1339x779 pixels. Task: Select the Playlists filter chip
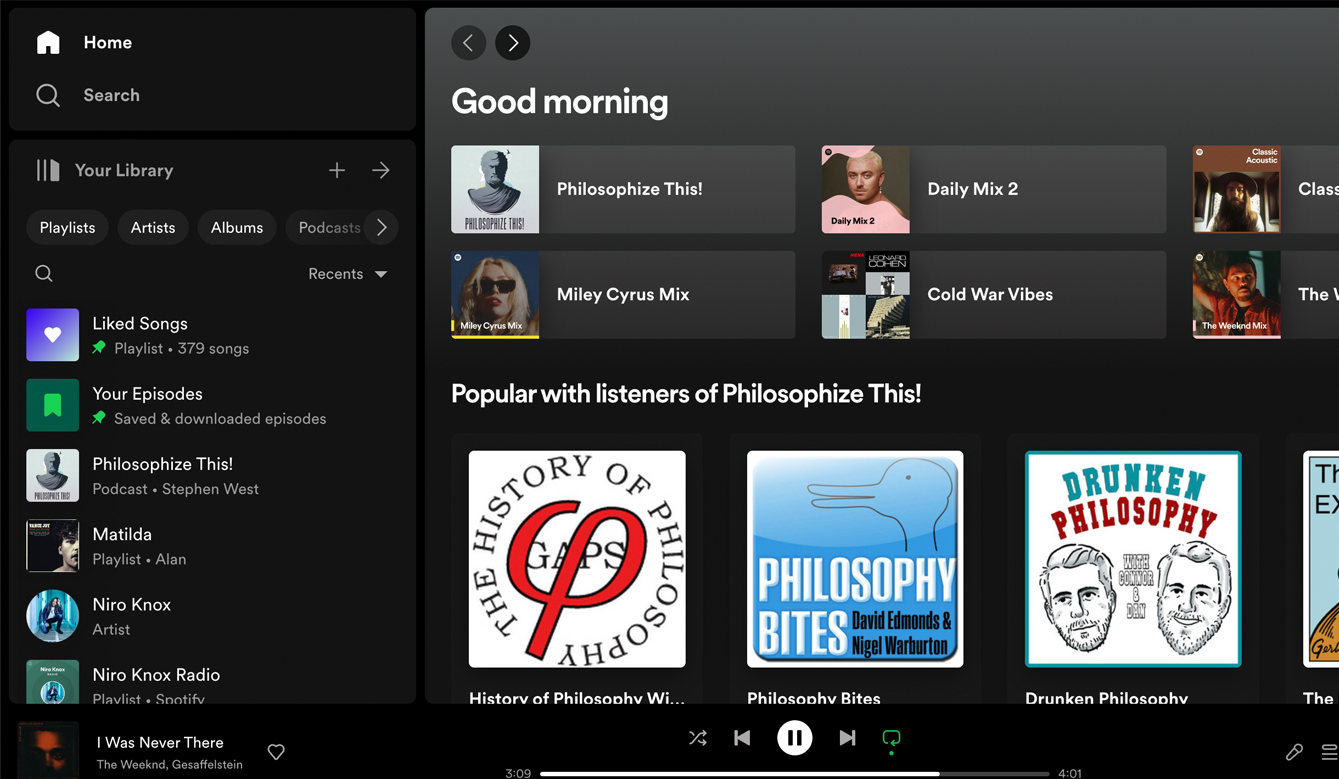[x=68, y=228]
